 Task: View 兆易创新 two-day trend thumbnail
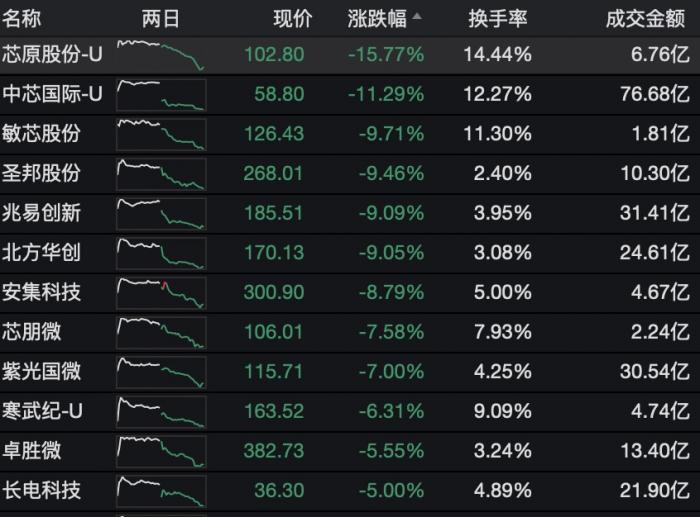click(161, 213)
